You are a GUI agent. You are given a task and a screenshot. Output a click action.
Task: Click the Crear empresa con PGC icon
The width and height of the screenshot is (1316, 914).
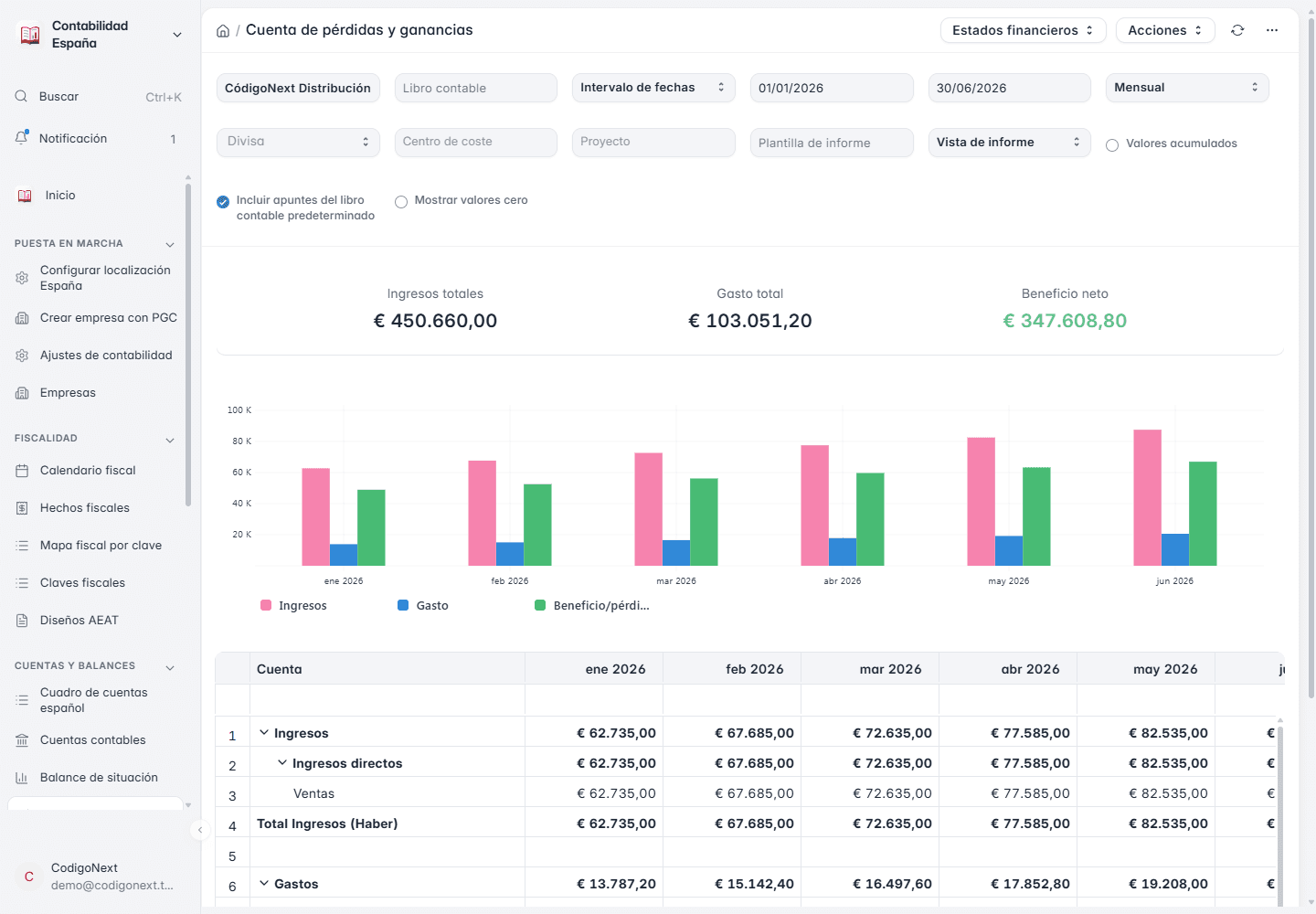22,318
